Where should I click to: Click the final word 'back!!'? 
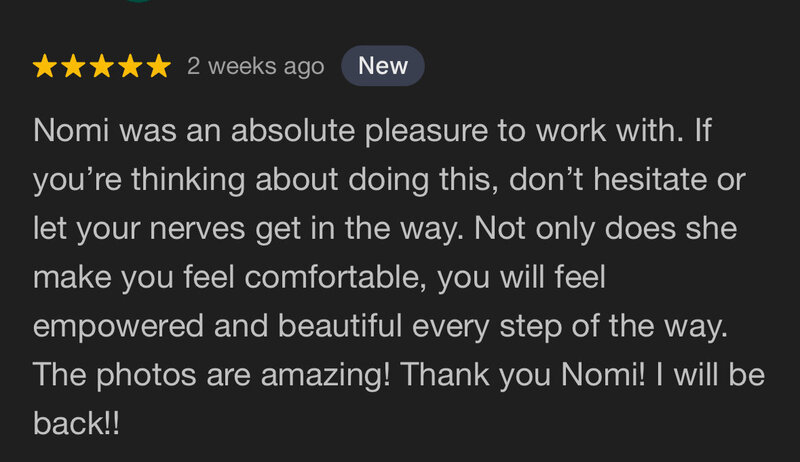77,424
